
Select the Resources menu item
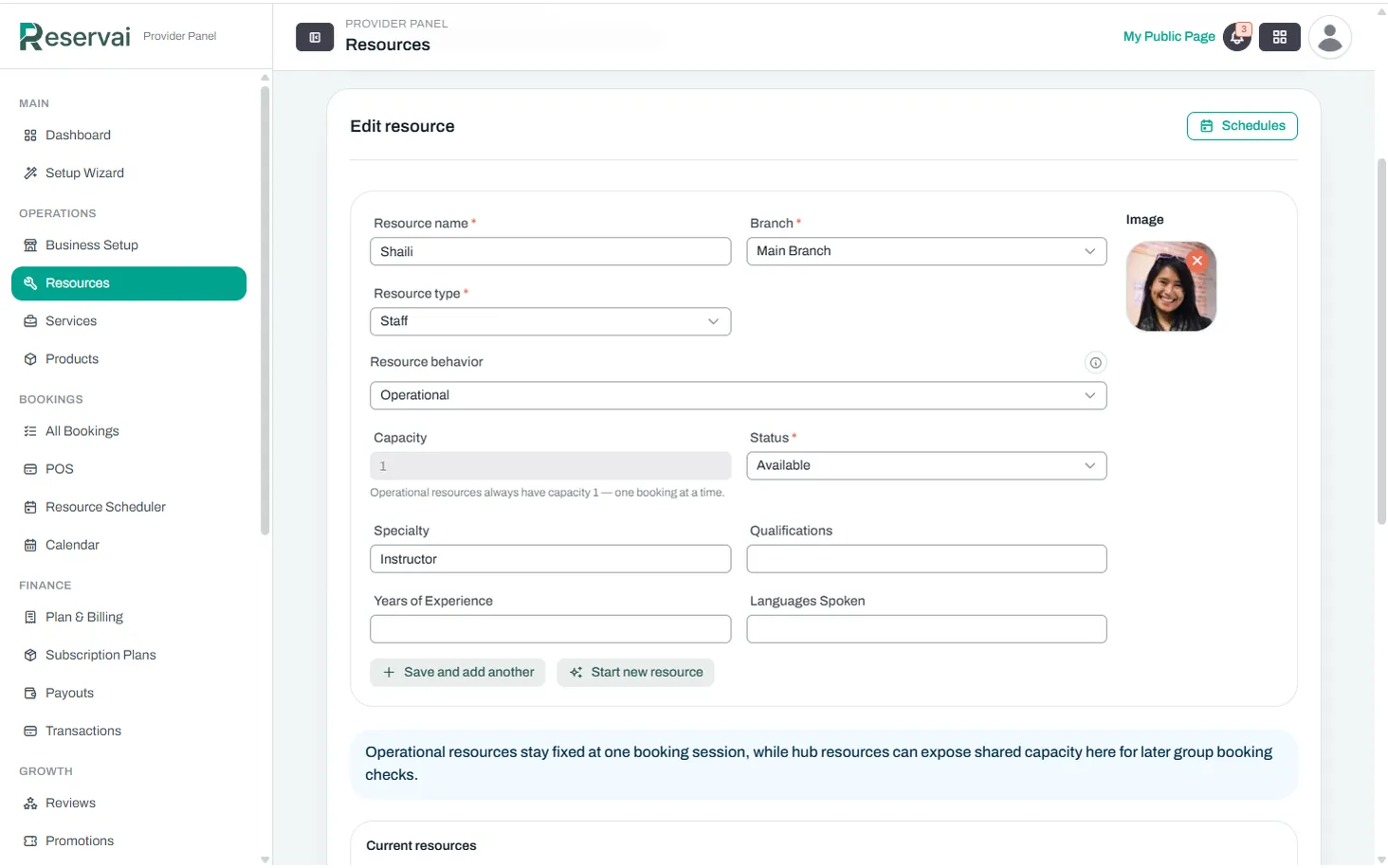click(x=129, y=283)
